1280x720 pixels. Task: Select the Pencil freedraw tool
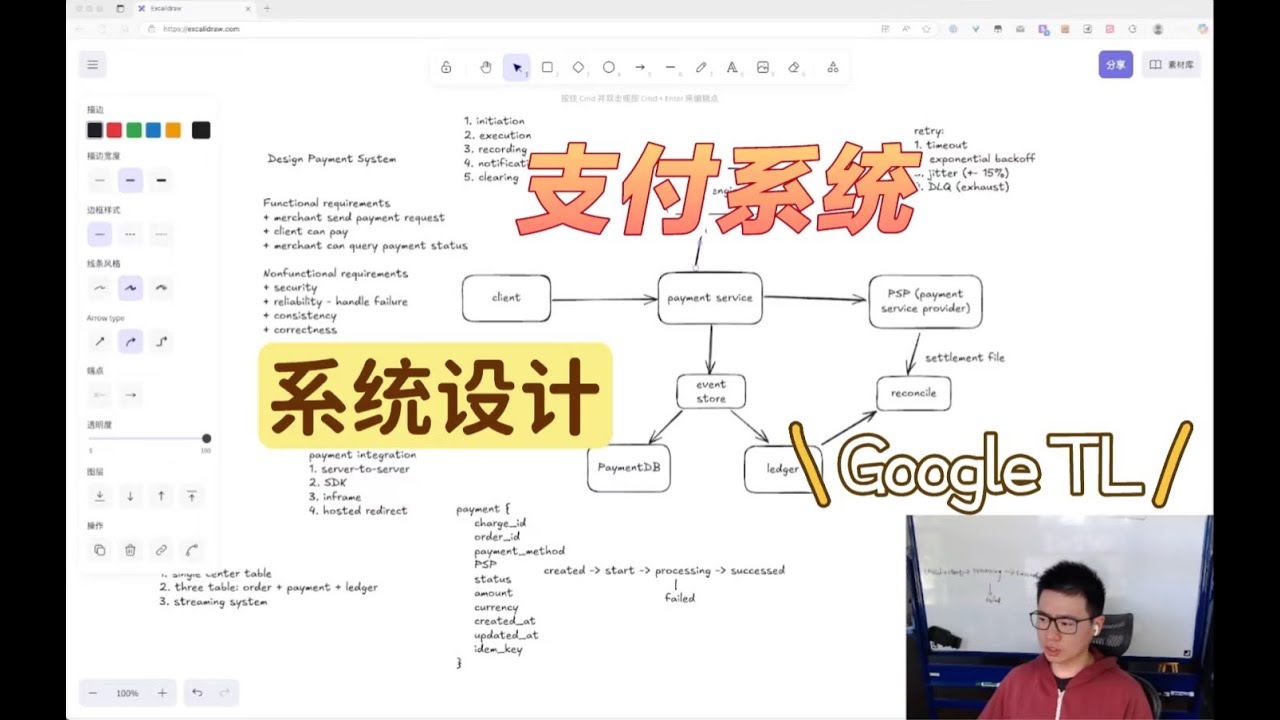701,67
